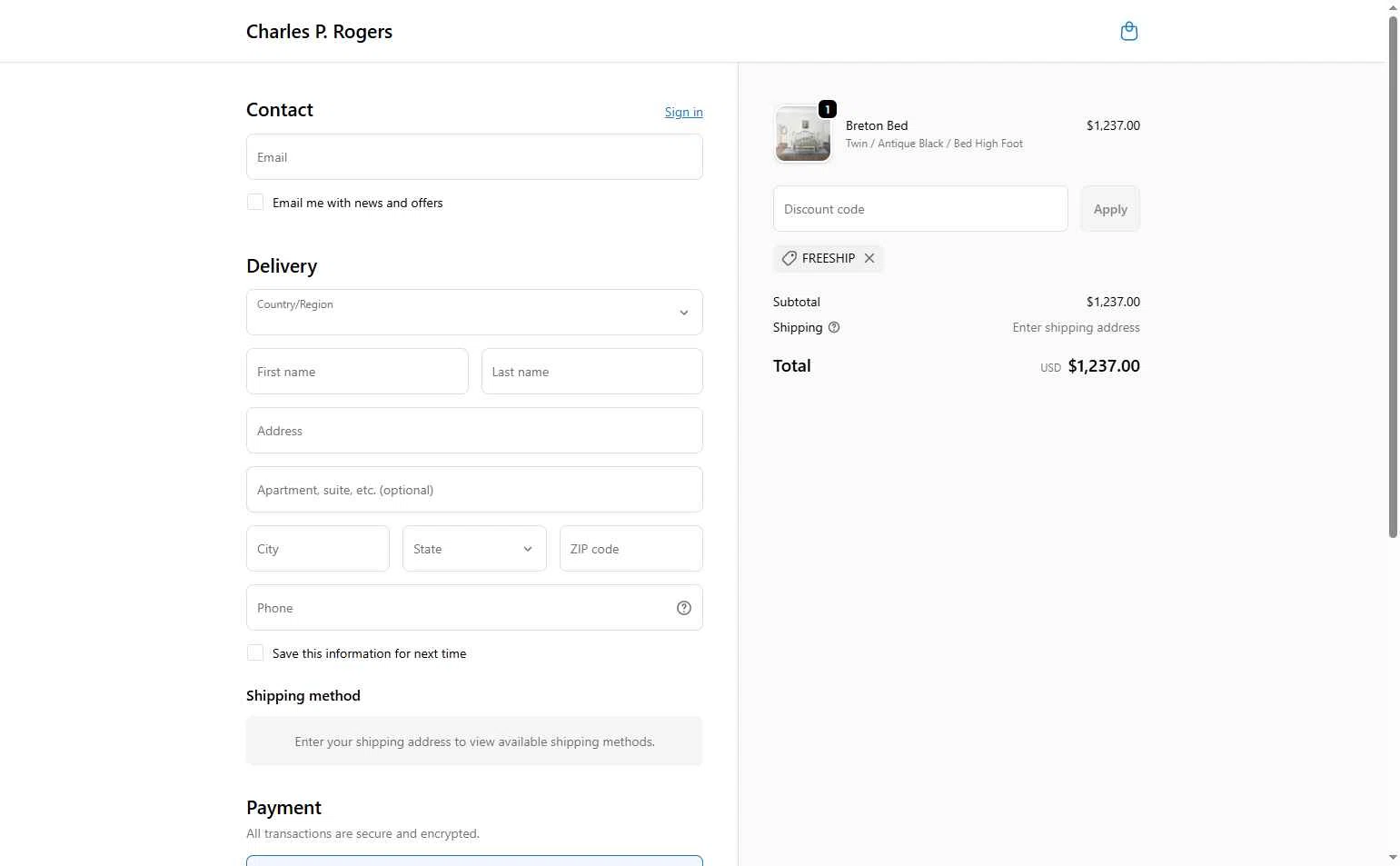Focus the City field
Screen dimensions: 1400x866
(318, 549)
